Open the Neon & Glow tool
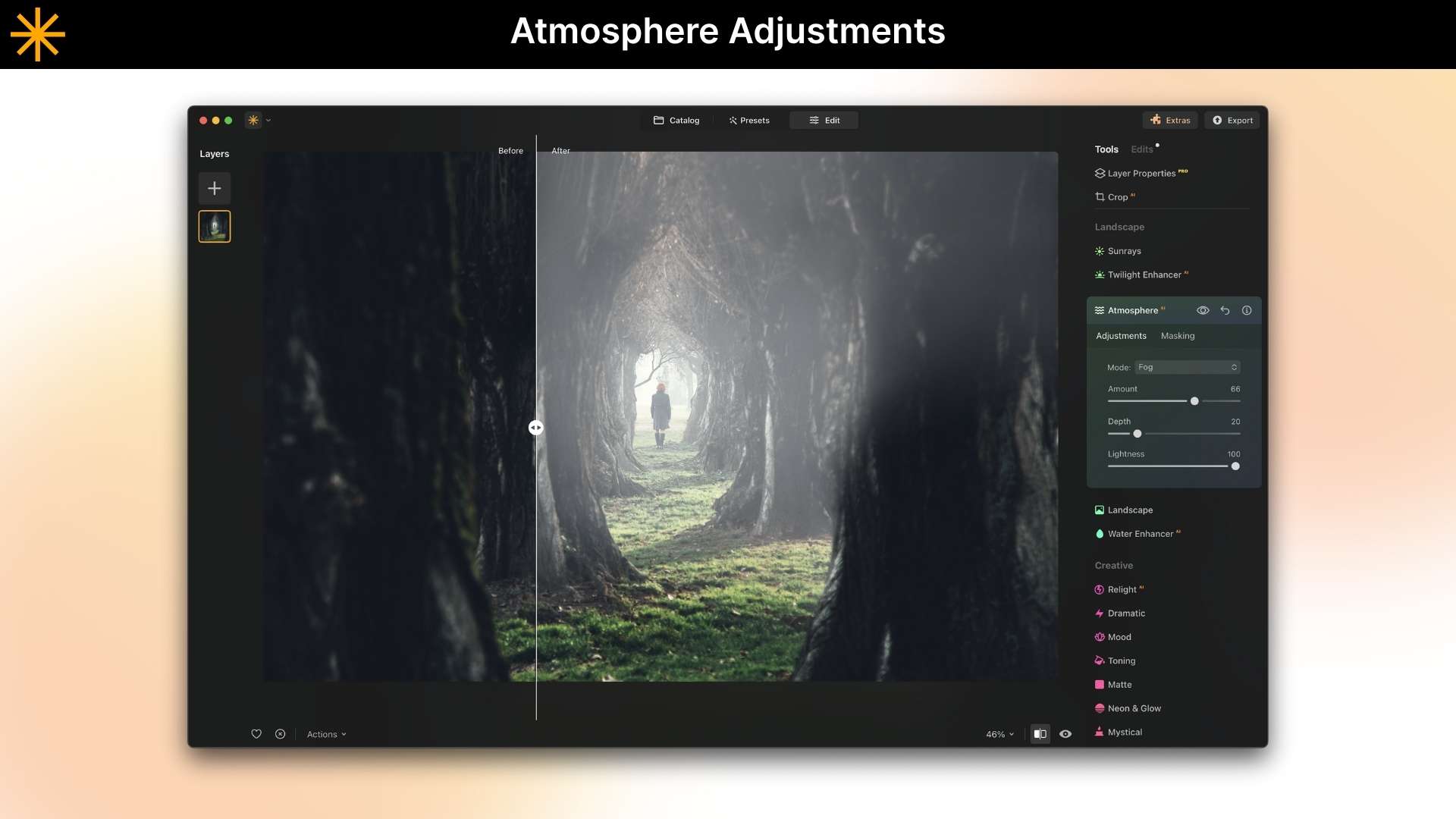1456x819 pixels. [x=1134, y=708]
